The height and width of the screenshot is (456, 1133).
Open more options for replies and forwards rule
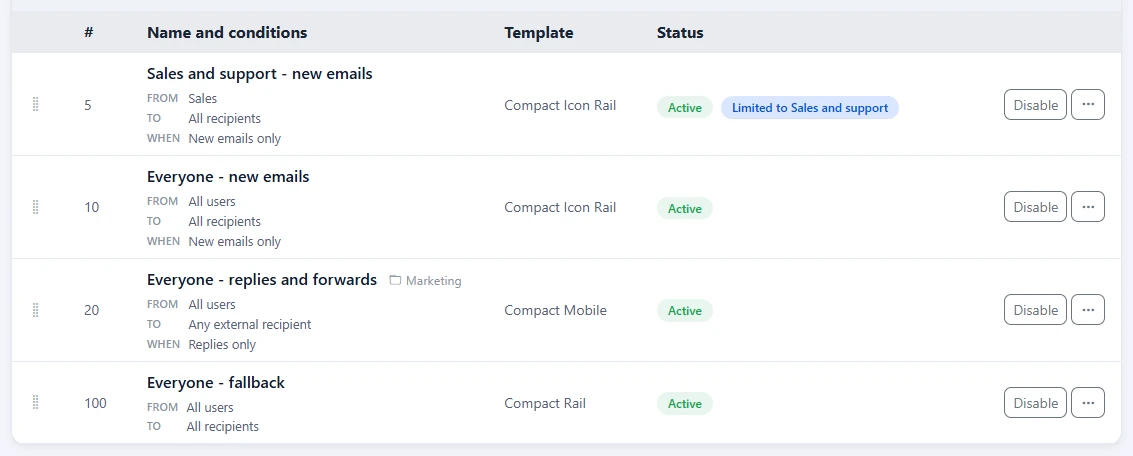1087,309
